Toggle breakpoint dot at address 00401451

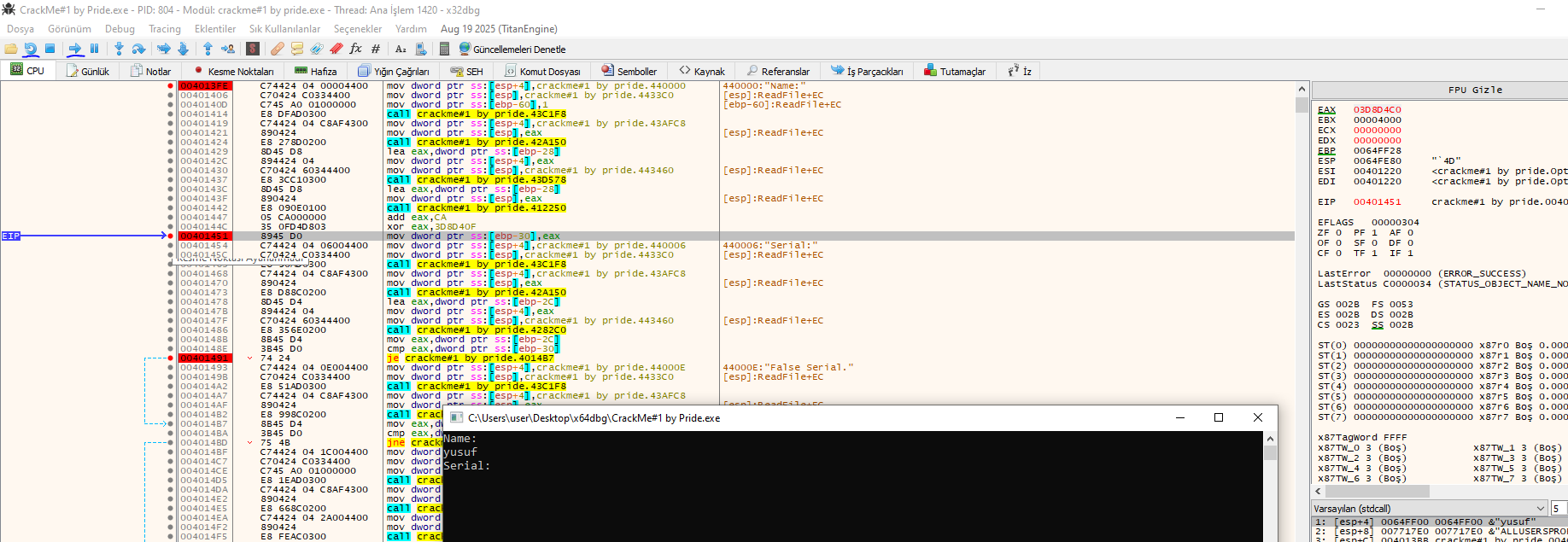pos(171,236)
